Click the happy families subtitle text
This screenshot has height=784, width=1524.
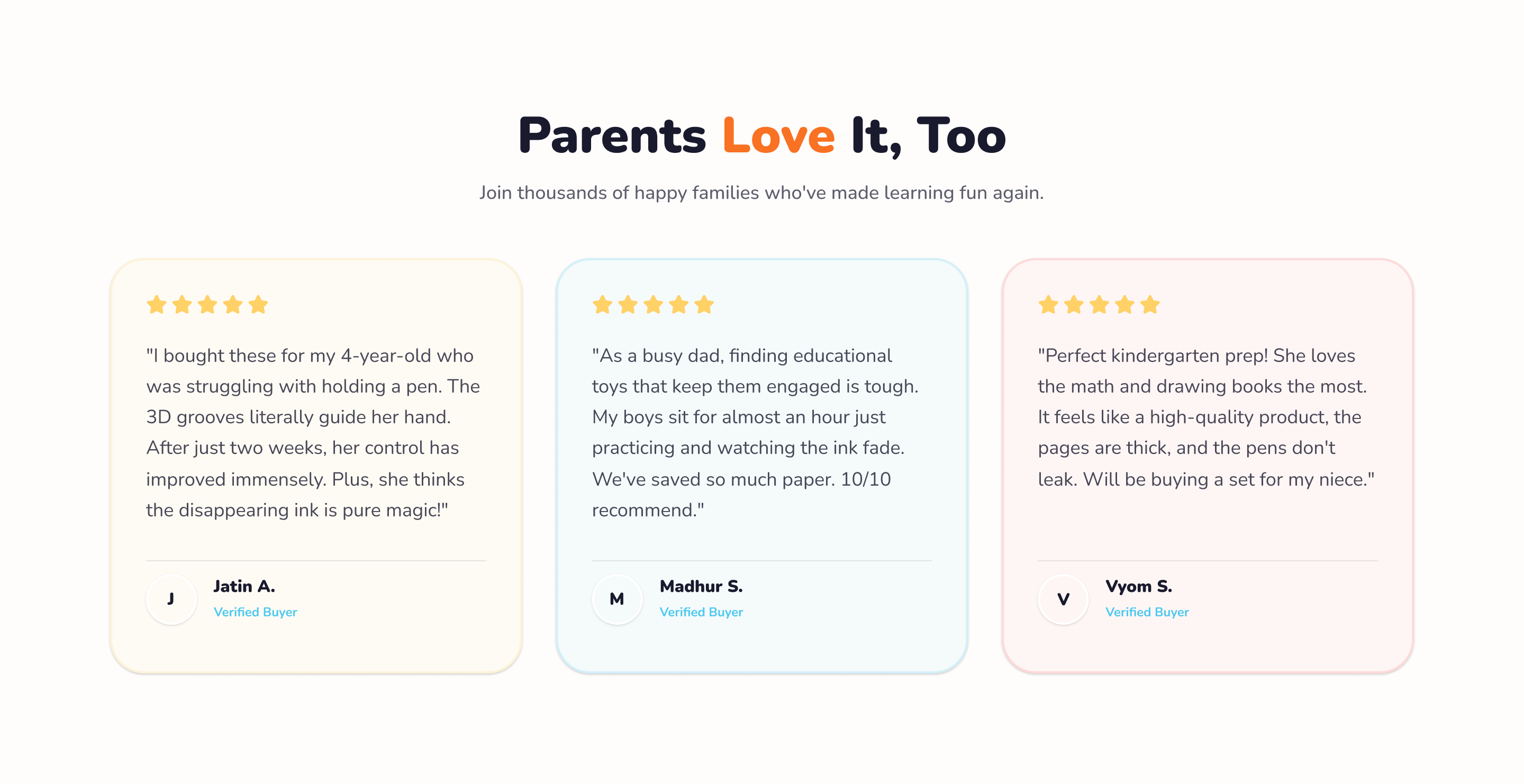[x=761, y=193]
